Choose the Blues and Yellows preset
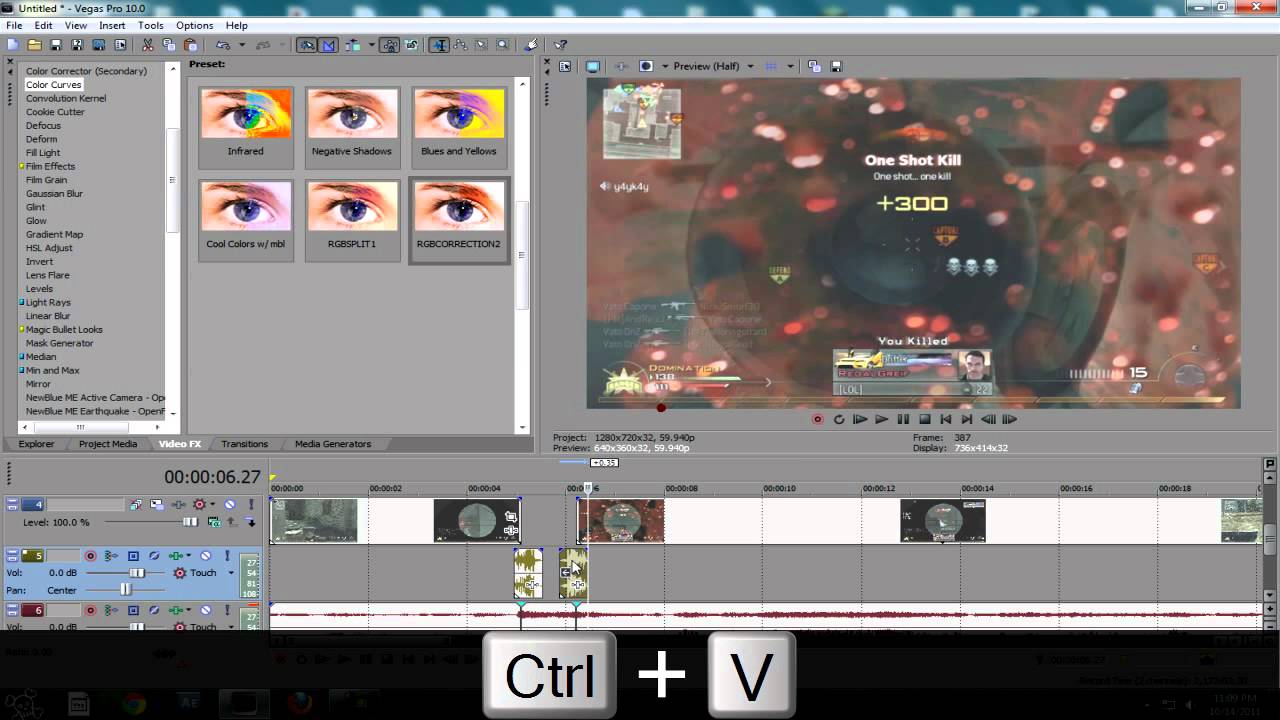Viewport: 1280px width, 720px height. (x=458, y=126)
